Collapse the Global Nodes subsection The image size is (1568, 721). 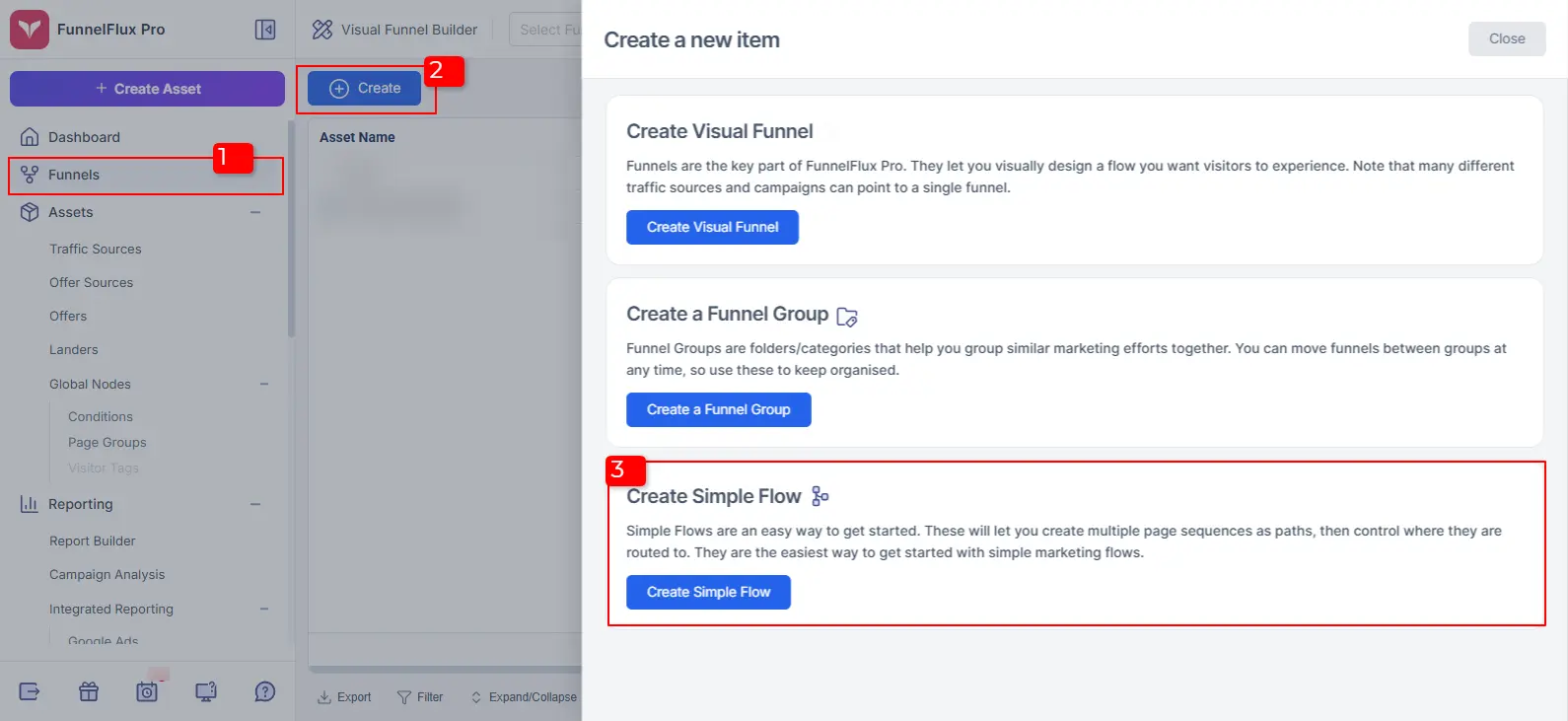[x=264, y=384]
